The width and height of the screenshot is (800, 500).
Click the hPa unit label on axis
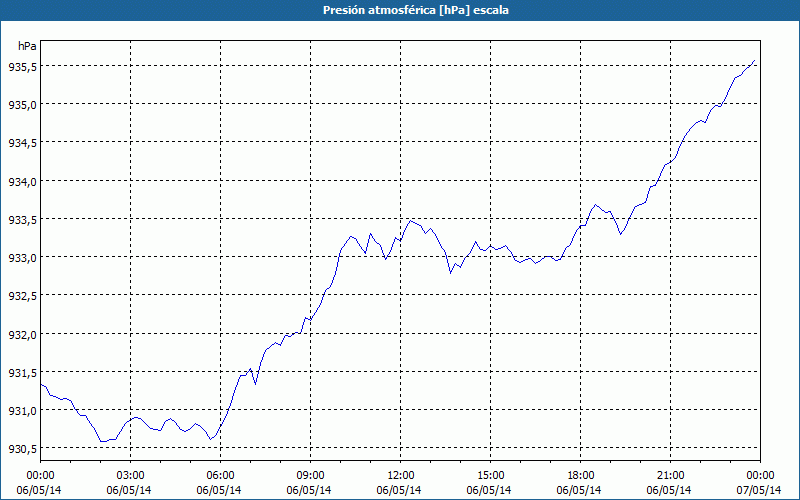click(x=27, y=46)
